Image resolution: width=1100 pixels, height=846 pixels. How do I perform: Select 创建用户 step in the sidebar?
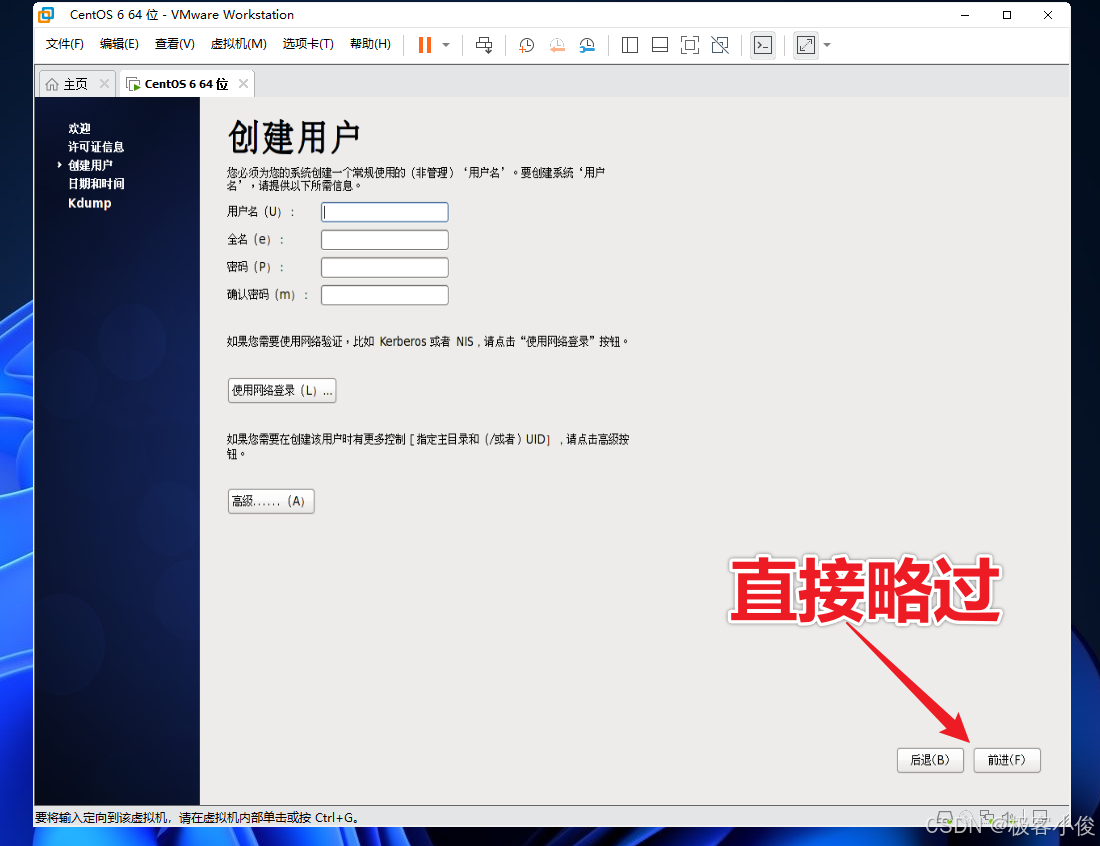point(90,166)
